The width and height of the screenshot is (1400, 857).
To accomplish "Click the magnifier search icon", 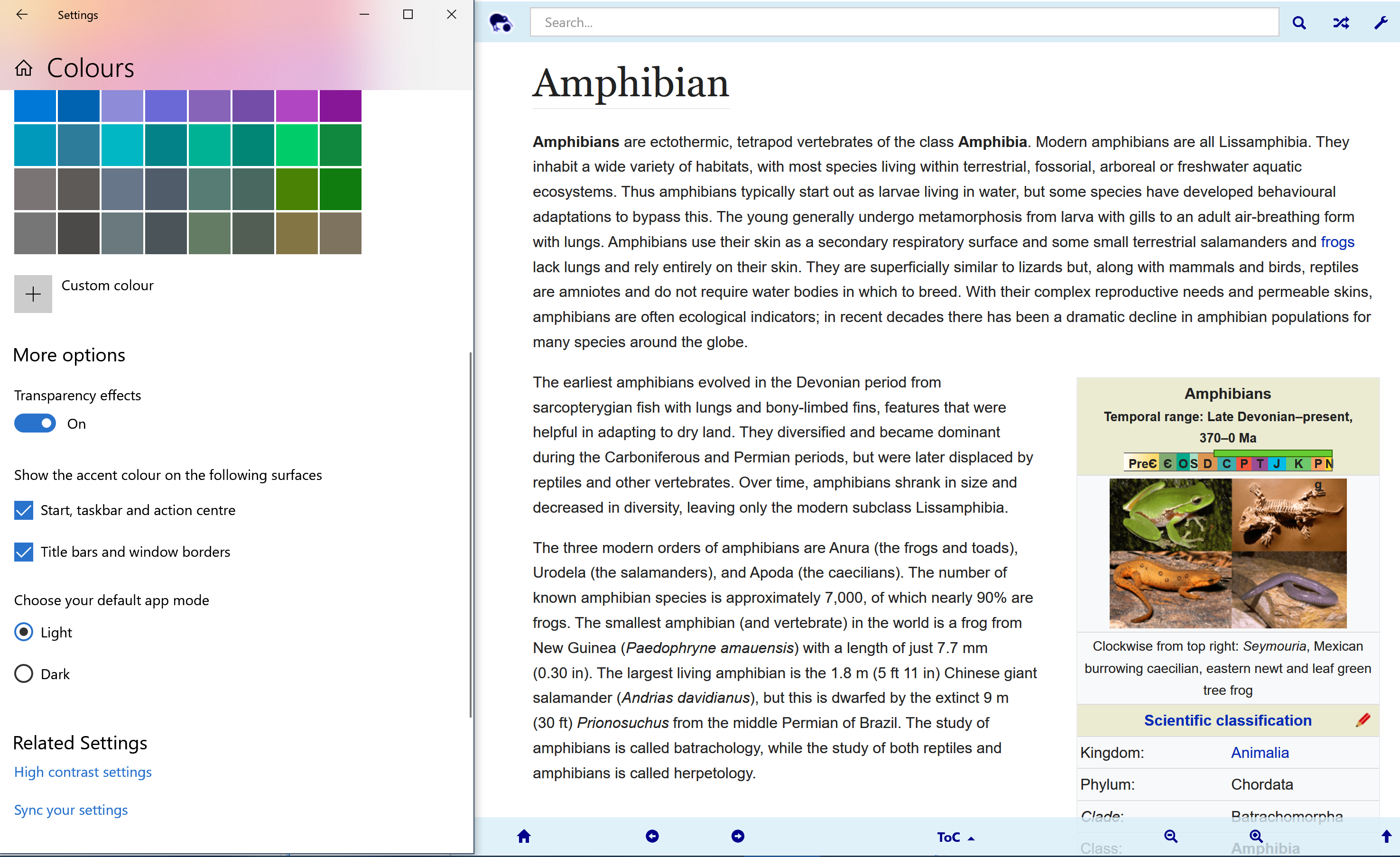I will pos(1299,23).
